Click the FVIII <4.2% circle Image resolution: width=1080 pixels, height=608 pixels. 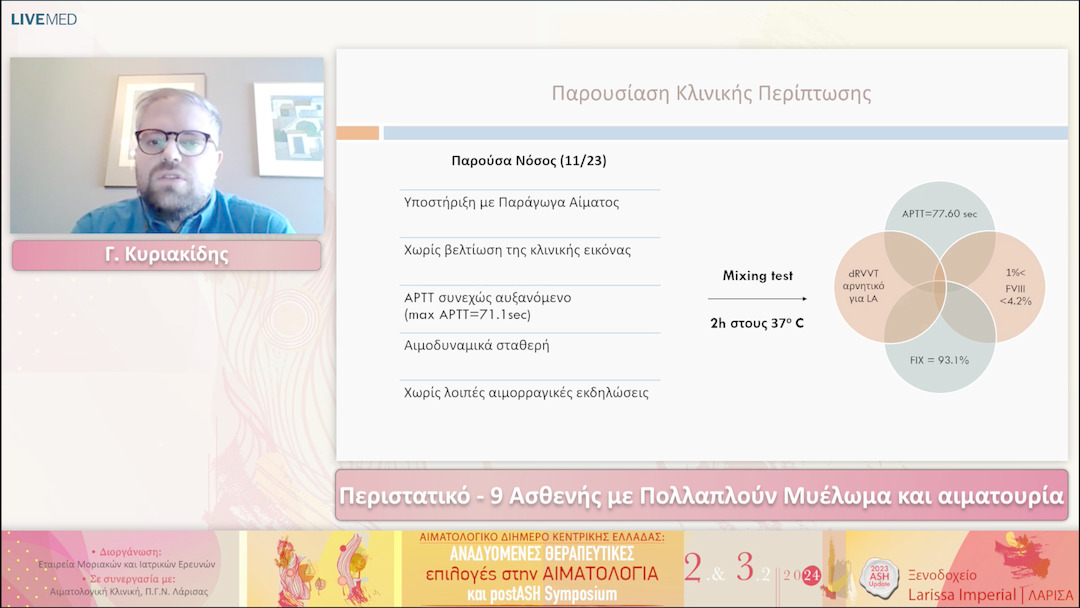click(x=1015, y=284)
